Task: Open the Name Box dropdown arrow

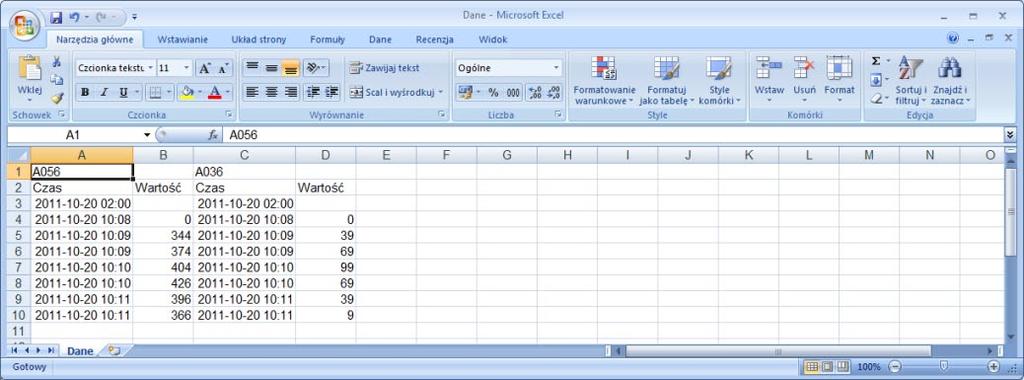Action: tap(148, 135)
